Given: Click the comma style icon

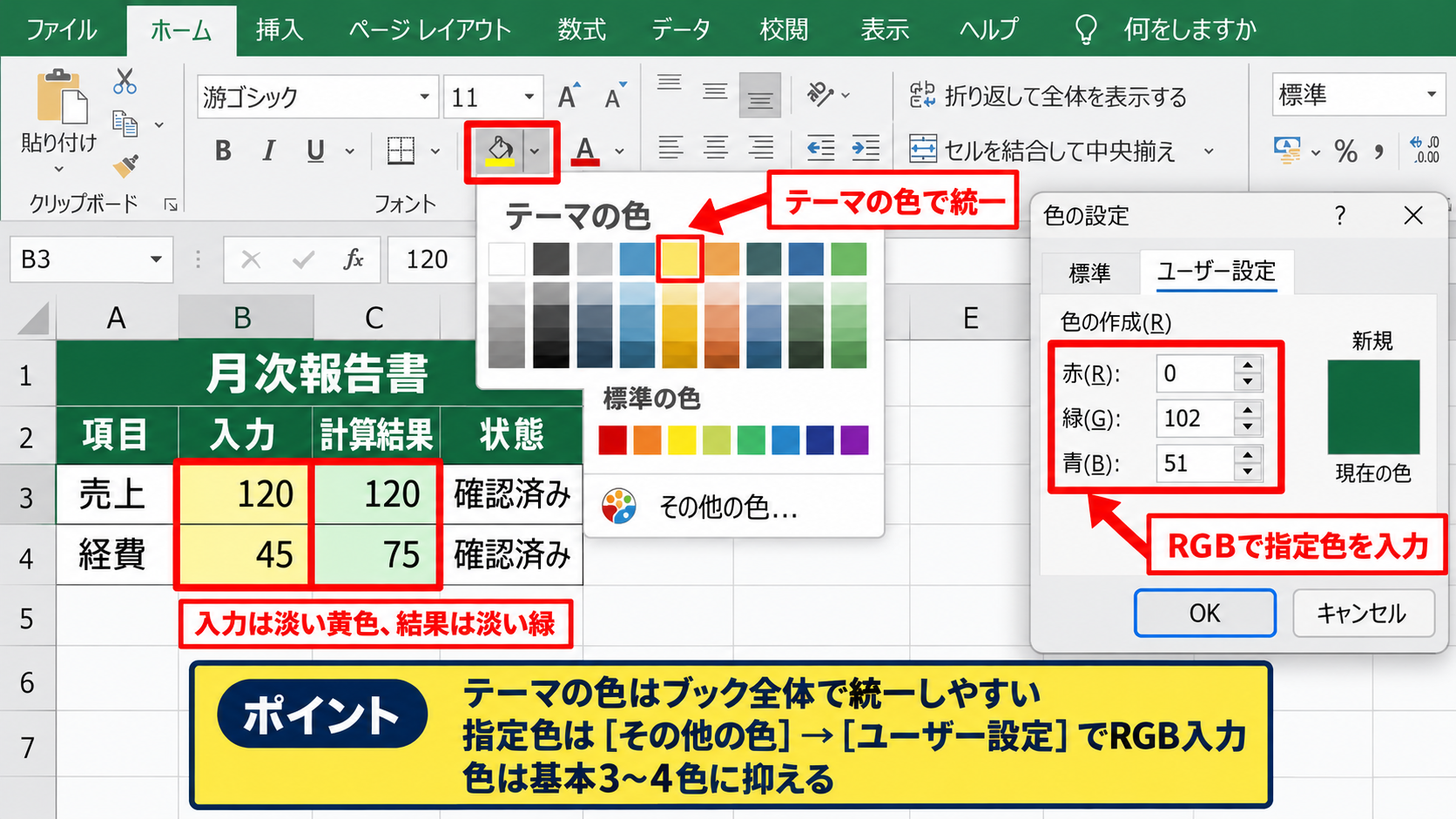Looking at the screenshot, I should pos(1378,151).
